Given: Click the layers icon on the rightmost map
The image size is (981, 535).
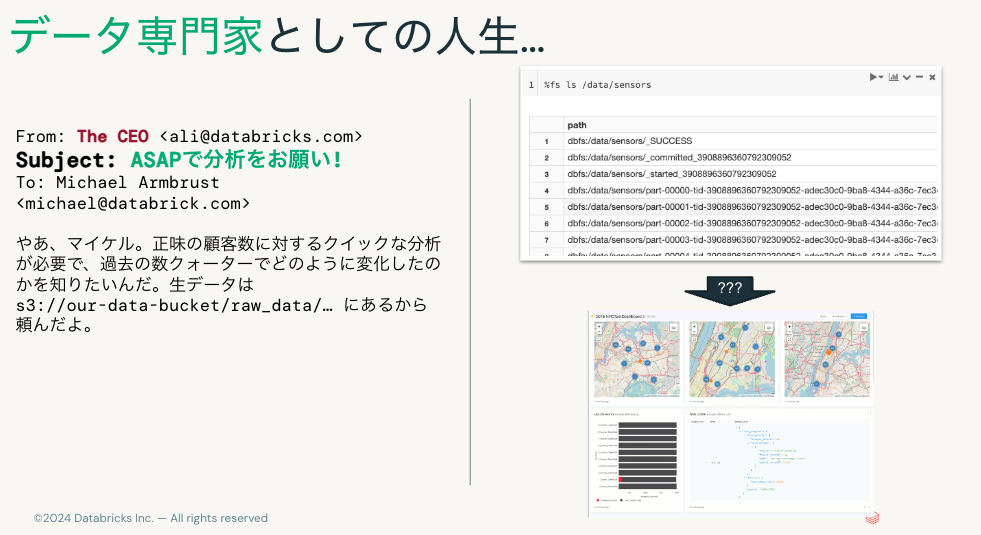Looking at the screenshot, I should [x=864, y=327].
